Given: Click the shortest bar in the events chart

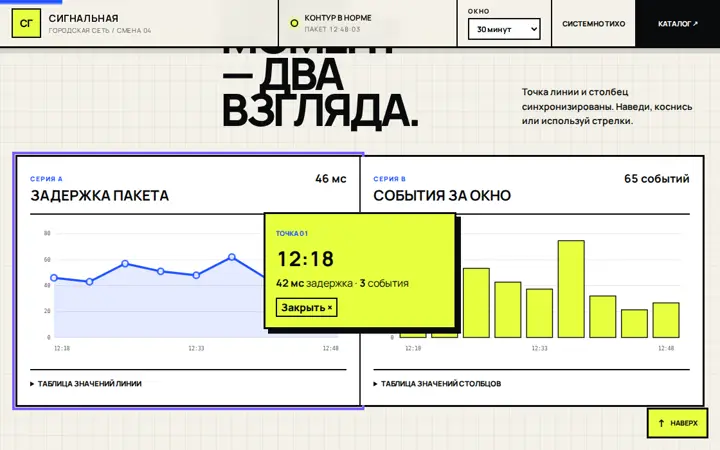Looking at the screenshot, I should pyautogui.click(x=634, y=324).
